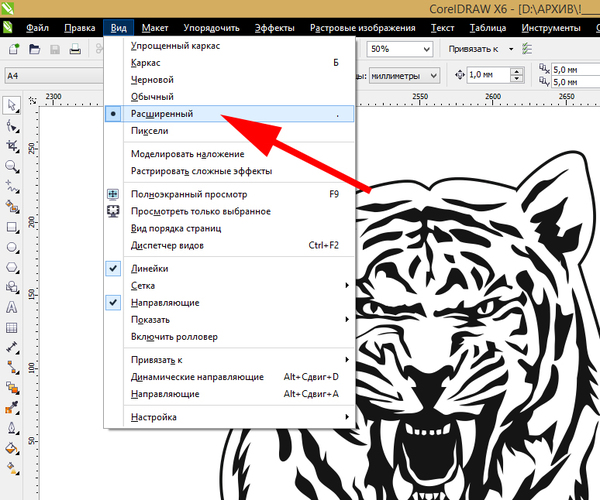Click Диспетчер видов menu entry

click(172, 244)
